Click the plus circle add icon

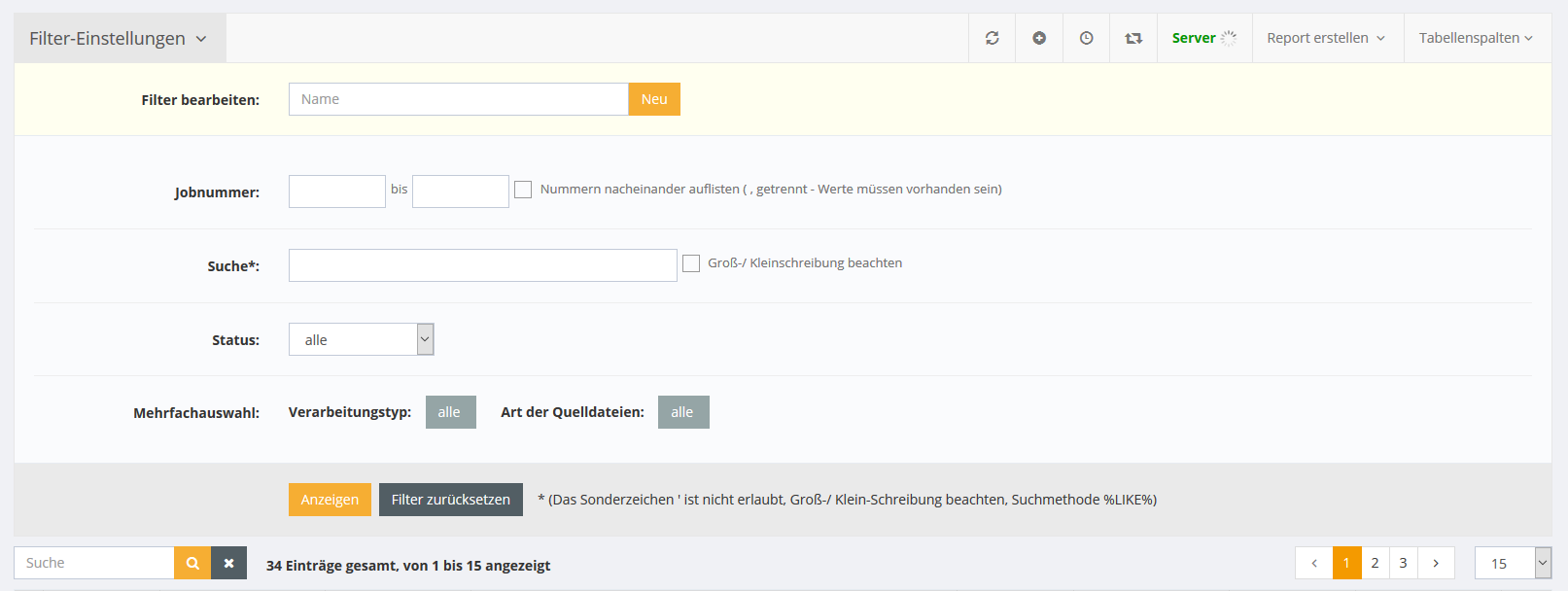tap(1039, 38)
